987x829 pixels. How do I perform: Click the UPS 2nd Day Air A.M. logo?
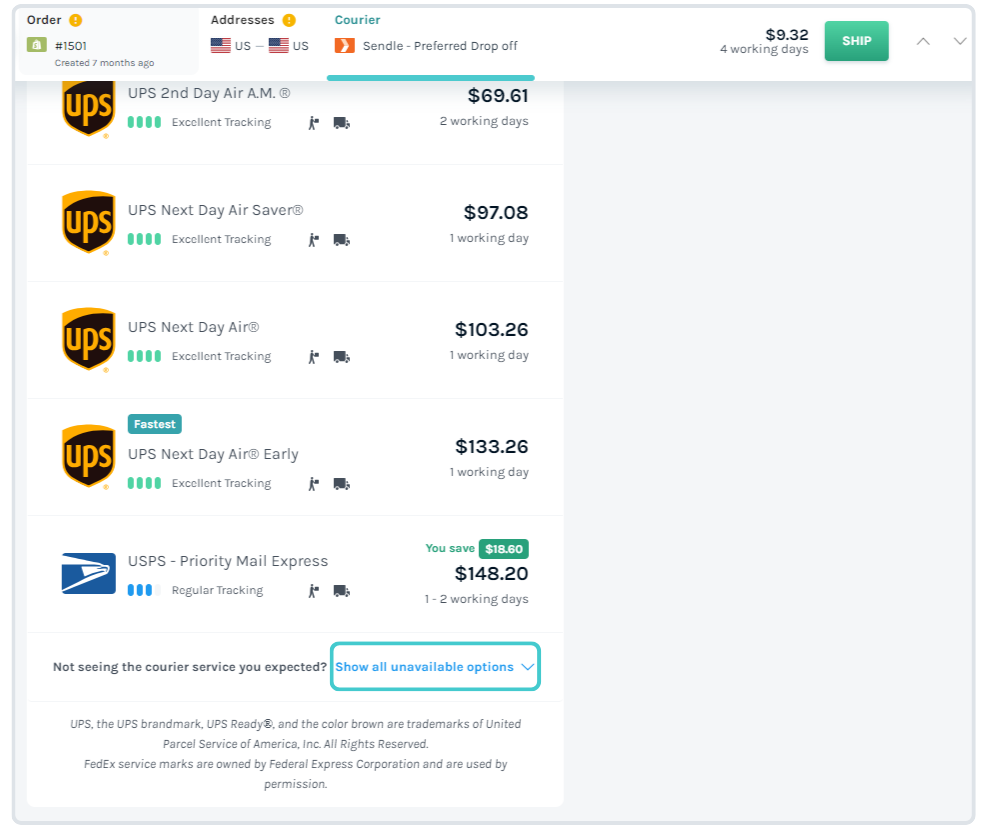click(x=88, y=107)
